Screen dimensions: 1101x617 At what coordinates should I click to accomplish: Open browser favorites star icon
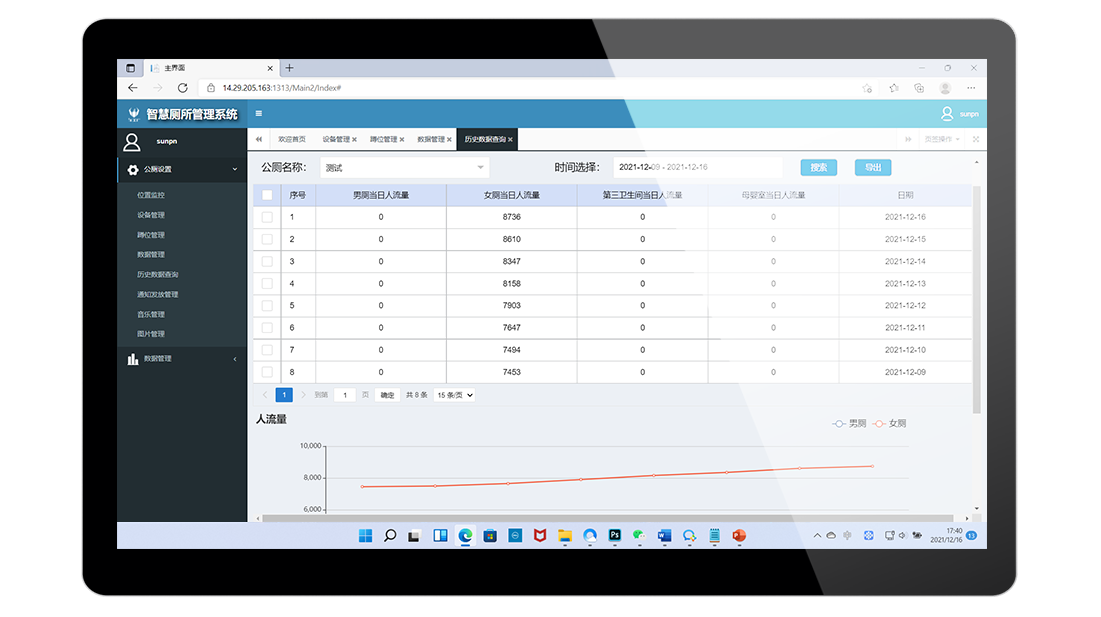click(x=893, y=88)
